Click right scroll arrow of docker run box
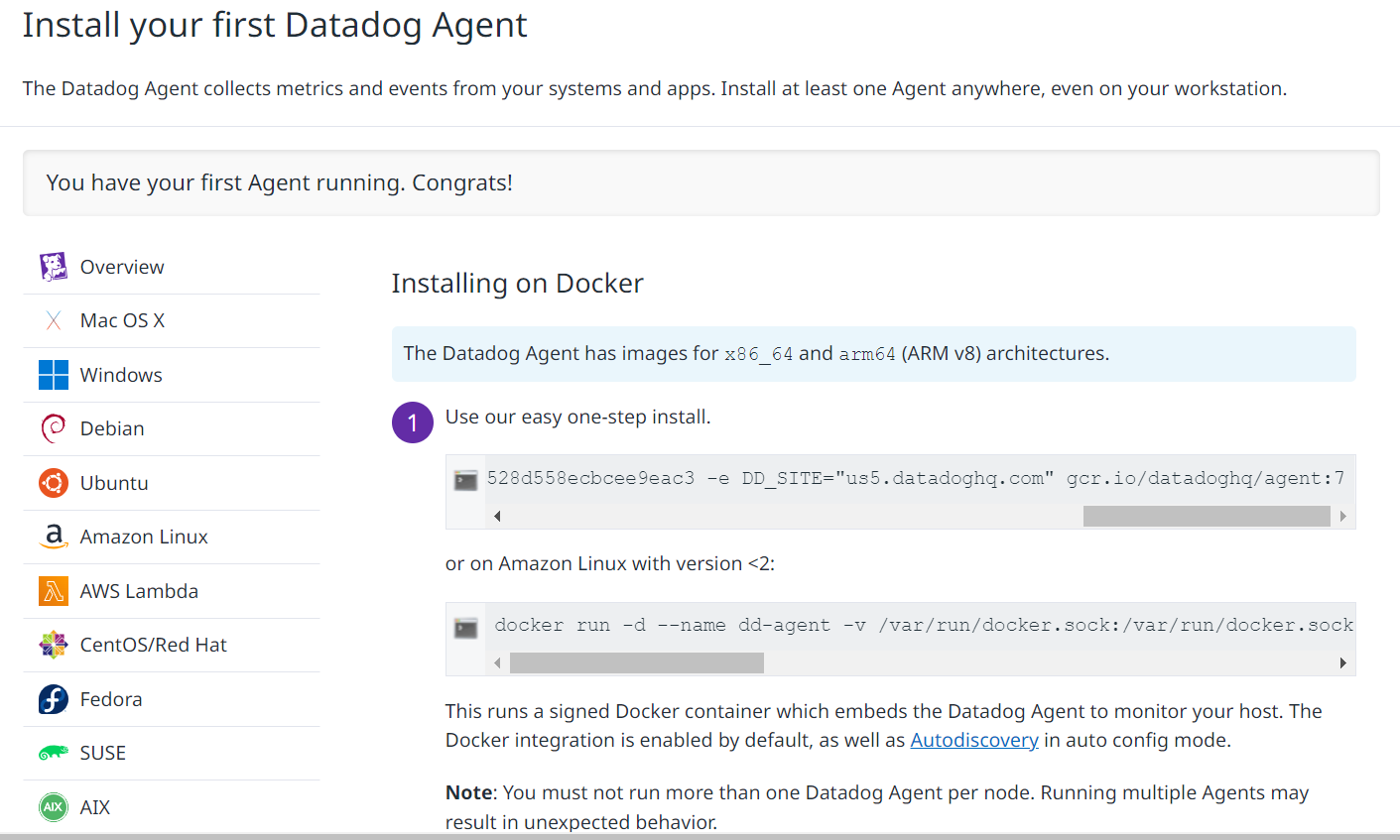The image size is (1400, 840). pos(1342,662)
